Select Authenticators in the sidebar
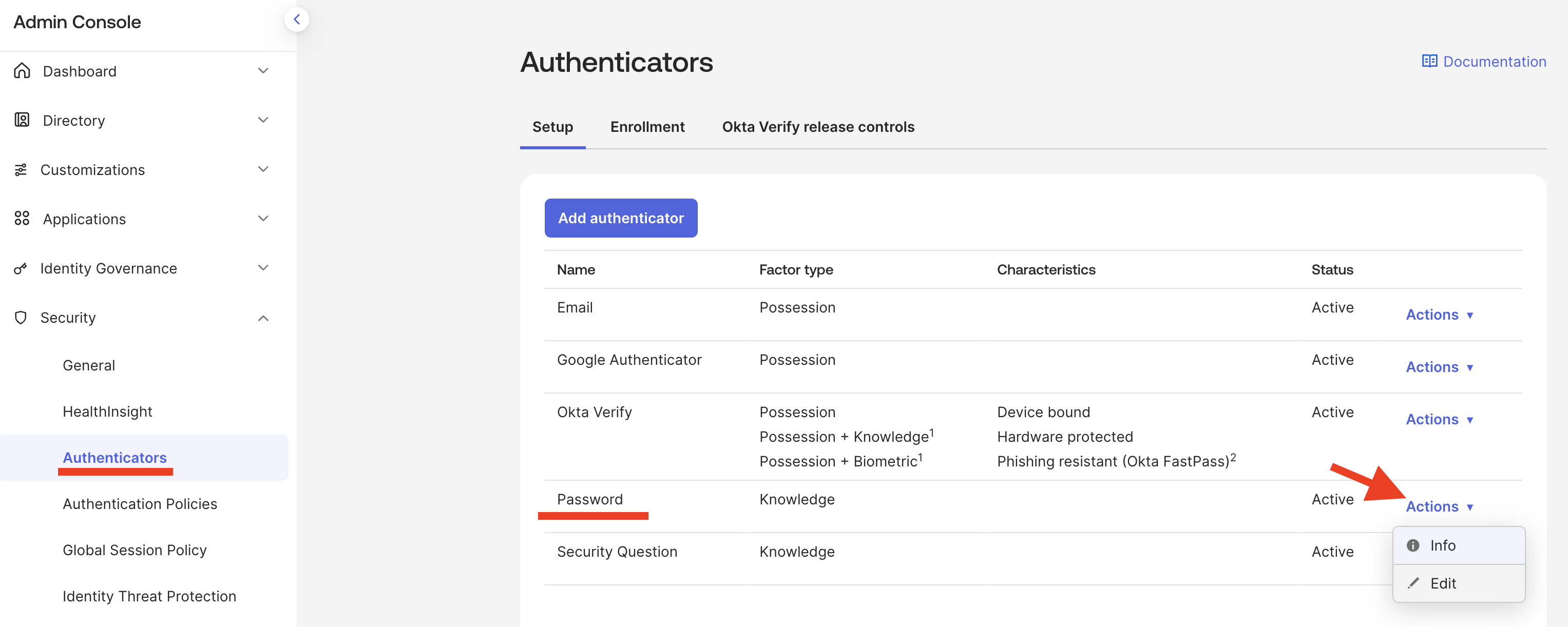1568x627 pixels. pos(114,458)
